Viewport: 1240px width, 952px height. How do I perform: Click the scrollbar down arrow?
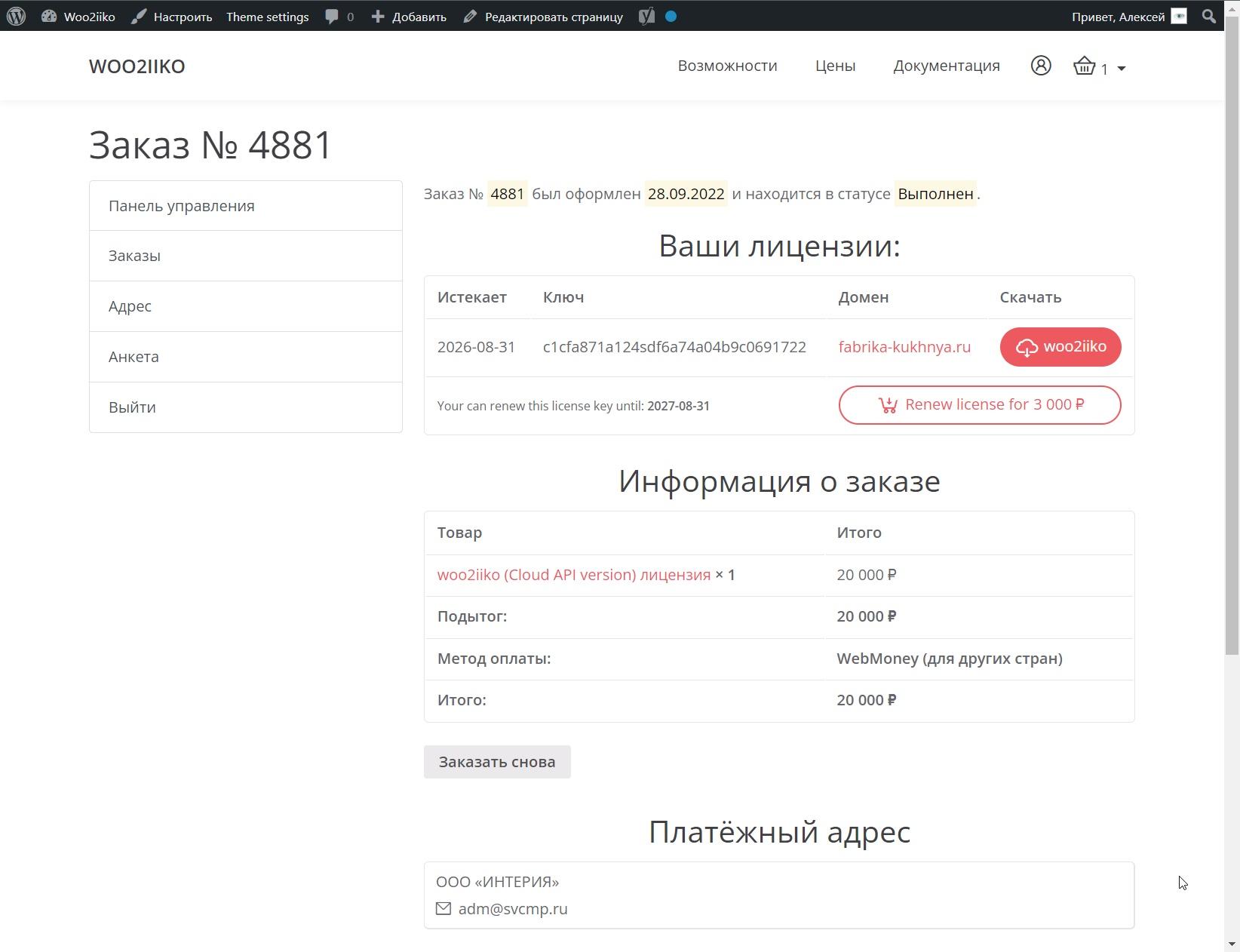tap(1232, 944)
